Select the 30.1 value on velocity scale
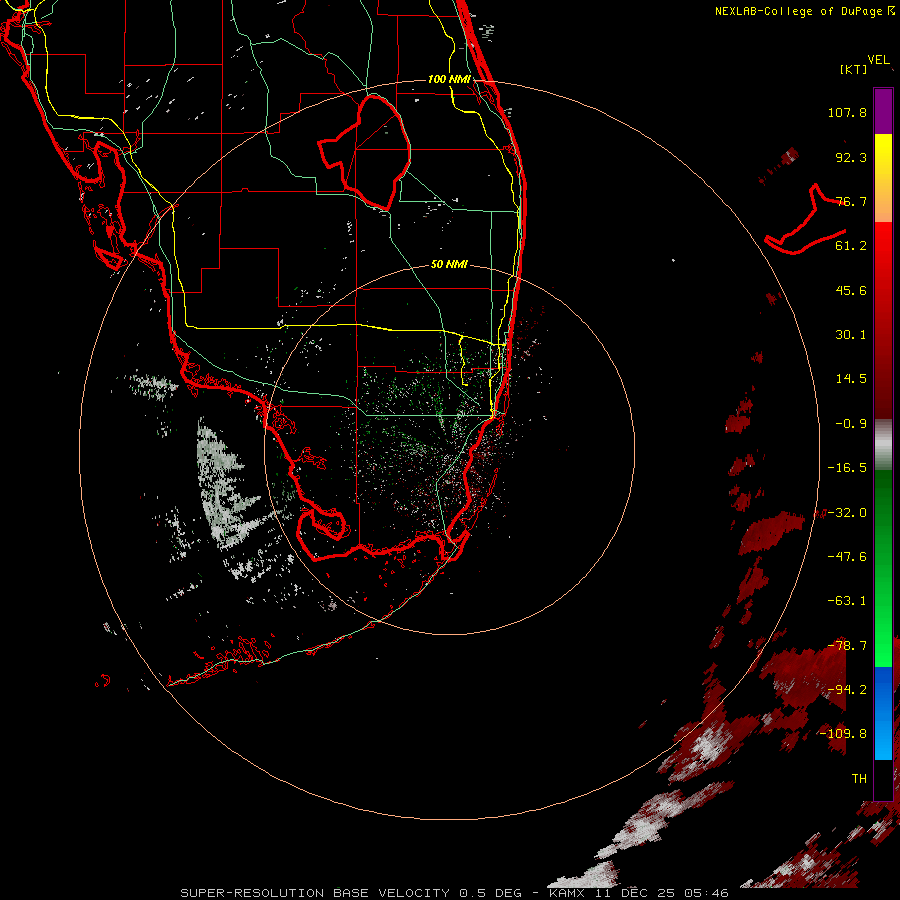 (x=851, y=335)
